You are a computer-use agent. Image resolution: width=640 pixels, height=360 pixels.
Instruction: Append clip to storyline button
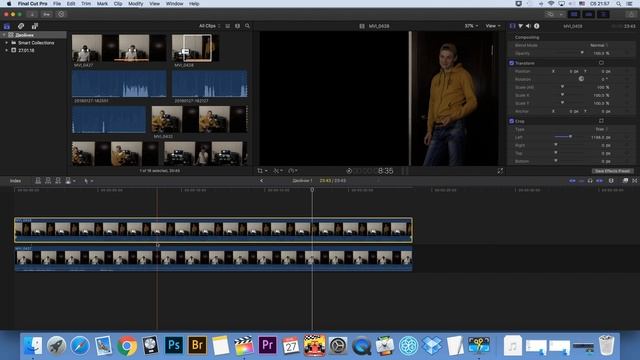click(58, 181)
